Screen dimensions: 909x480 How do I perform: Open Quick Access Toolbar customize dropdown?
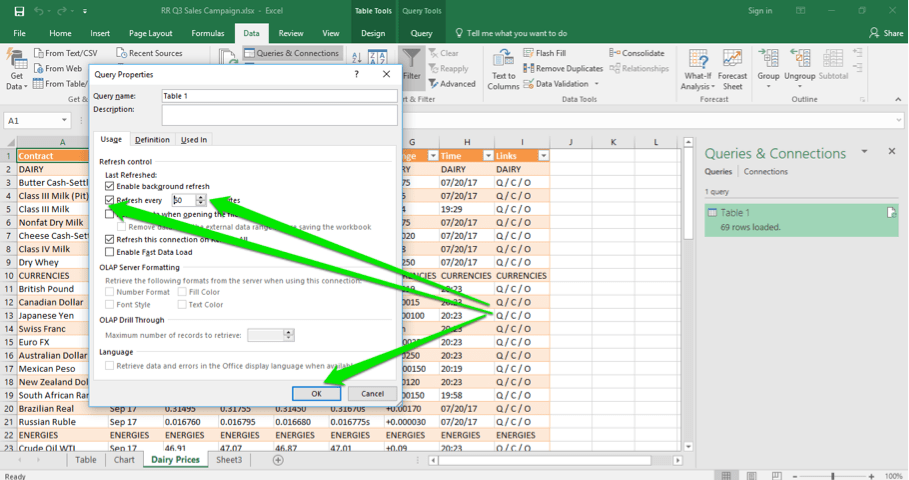85,11
